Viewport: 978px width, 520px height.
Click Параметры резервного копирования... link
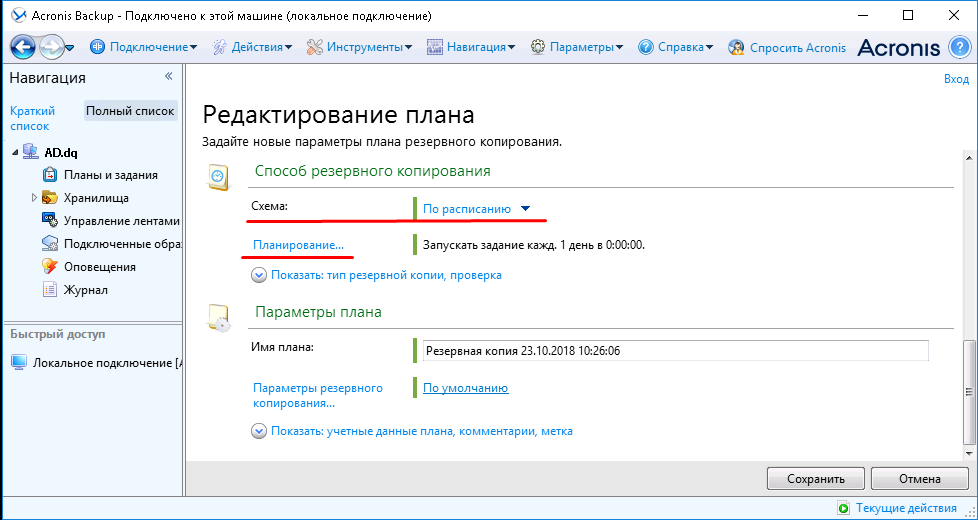[318, 395]
